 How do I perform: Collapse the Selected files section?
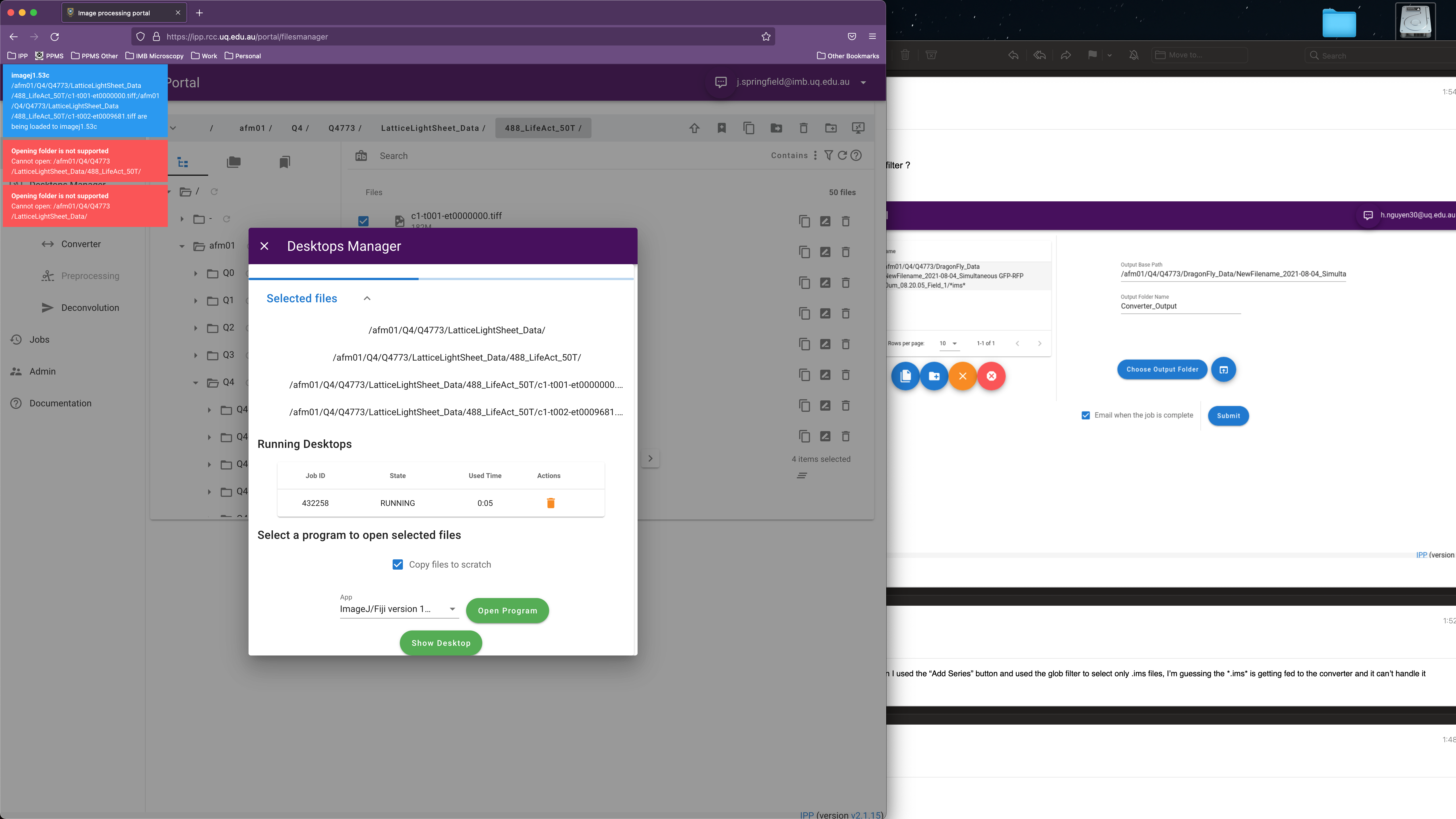(x=367, y=298)
